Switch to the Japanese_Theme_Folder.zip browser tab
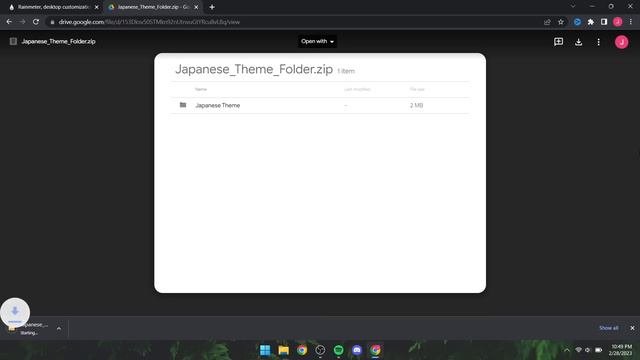Image resolution: width=640 pixels, height=360 pixels. point(153,7)
